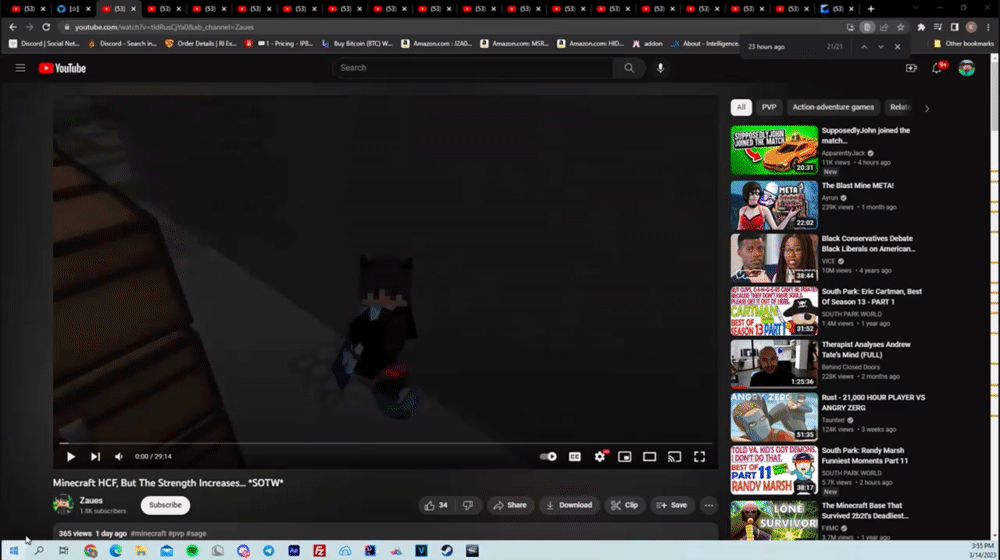
Task: Open the notifications bell
Action: click(937, 68)
